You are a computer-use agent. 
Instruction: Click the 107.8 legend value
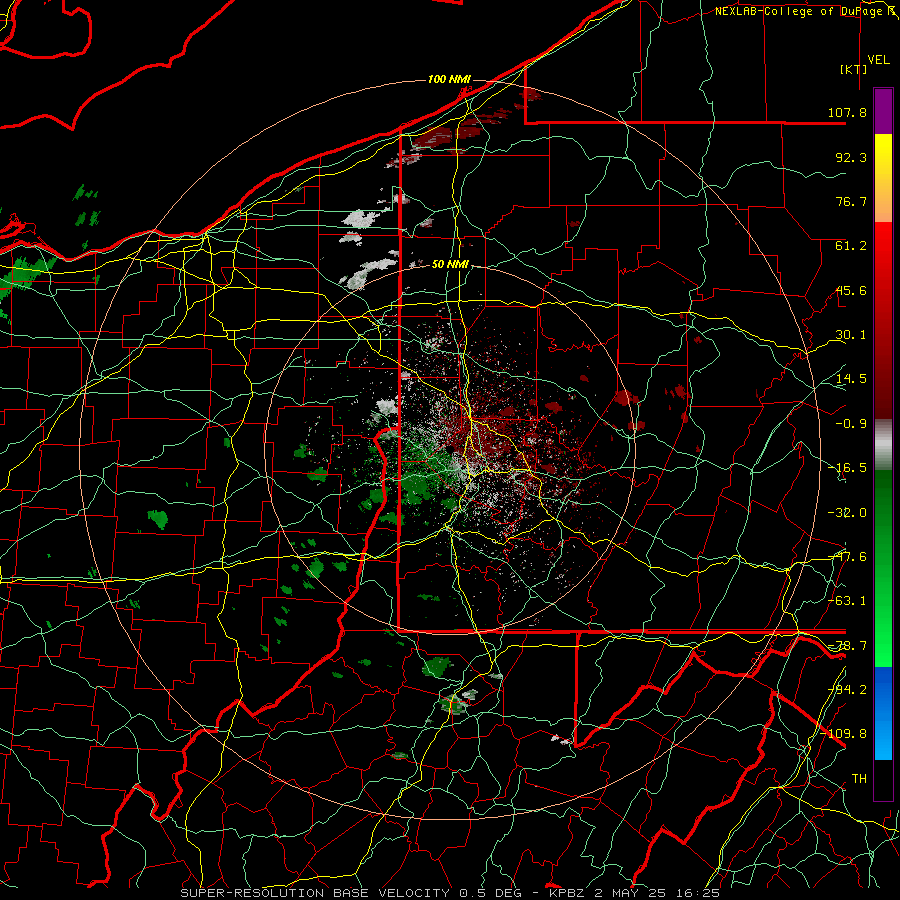pos(847,112)
